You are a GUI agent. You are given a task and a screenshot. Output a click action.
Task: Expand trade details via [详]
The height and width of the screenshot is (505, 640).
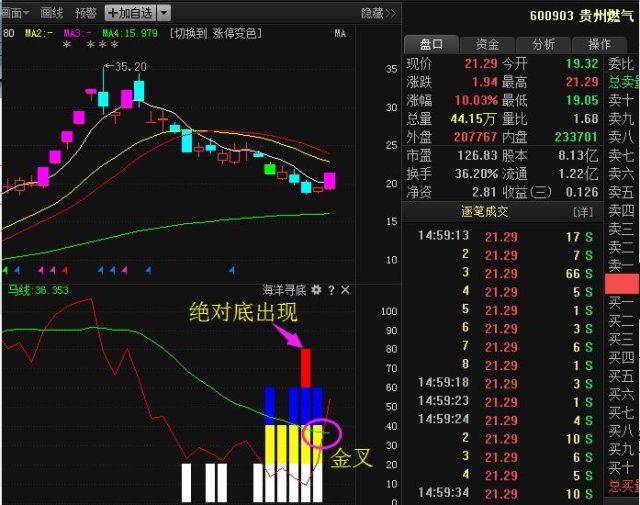point(582,212)
